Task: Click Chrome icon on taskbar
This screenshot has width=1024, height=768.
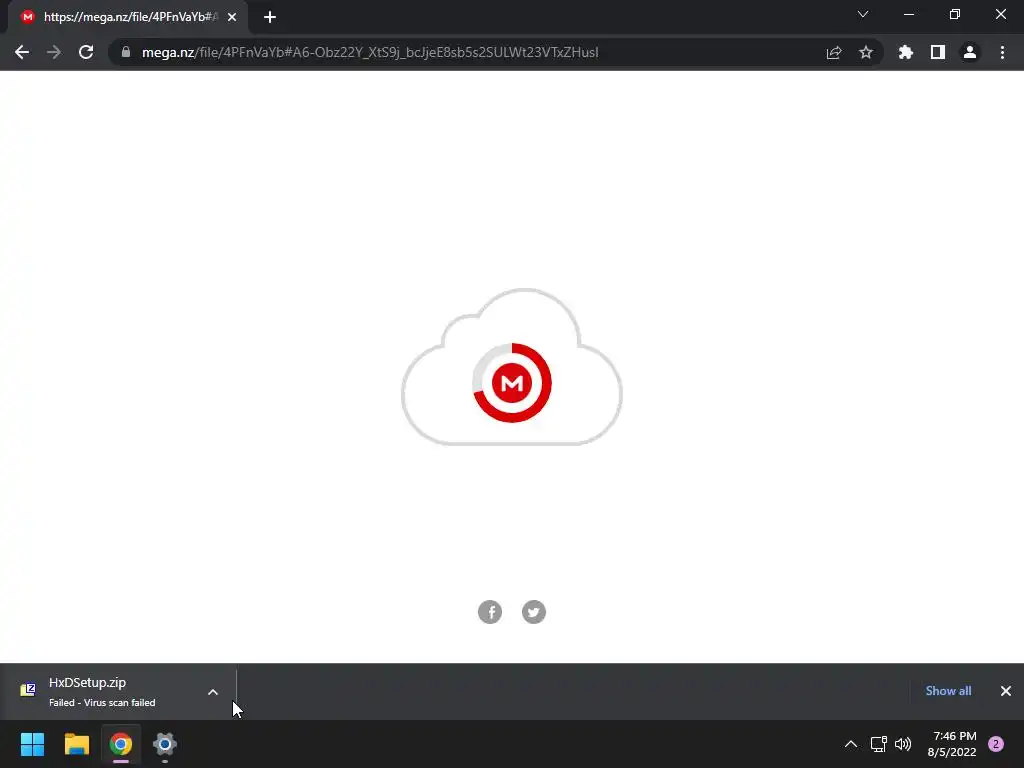Action: click(121, 744)
